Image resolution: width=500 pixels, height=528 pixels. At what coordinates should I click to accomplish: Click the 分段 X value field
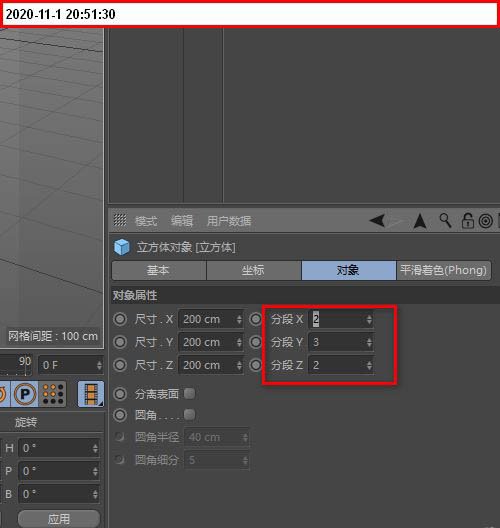(341, 319)
